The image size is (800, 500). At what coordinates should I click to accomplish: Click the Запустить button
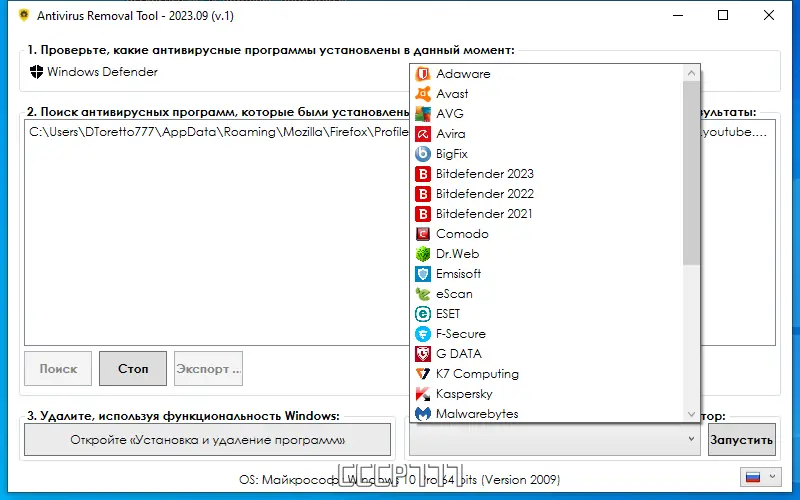click(x=742, y=439)
